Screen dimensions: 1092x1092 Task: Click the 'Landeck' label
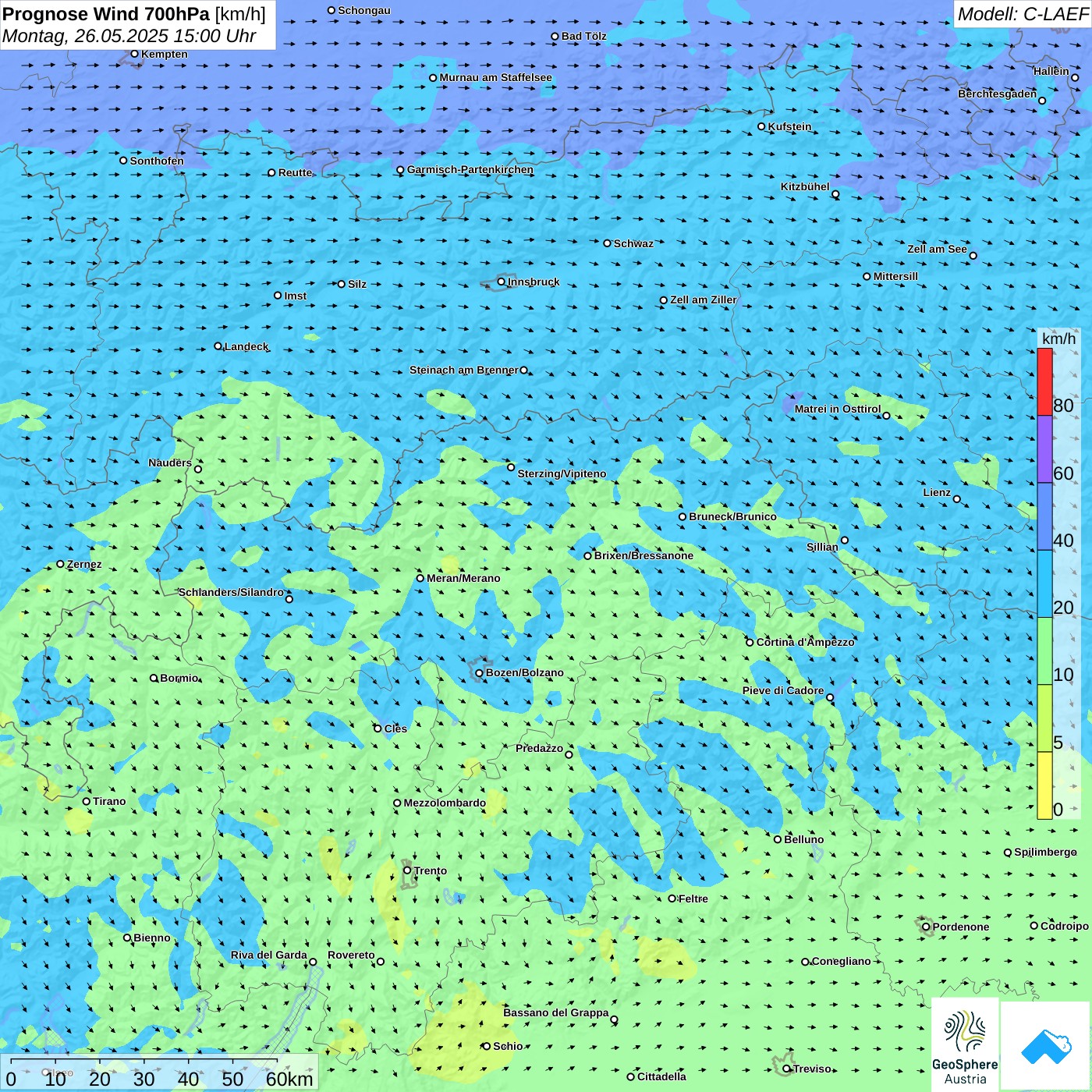pos(246,346)
